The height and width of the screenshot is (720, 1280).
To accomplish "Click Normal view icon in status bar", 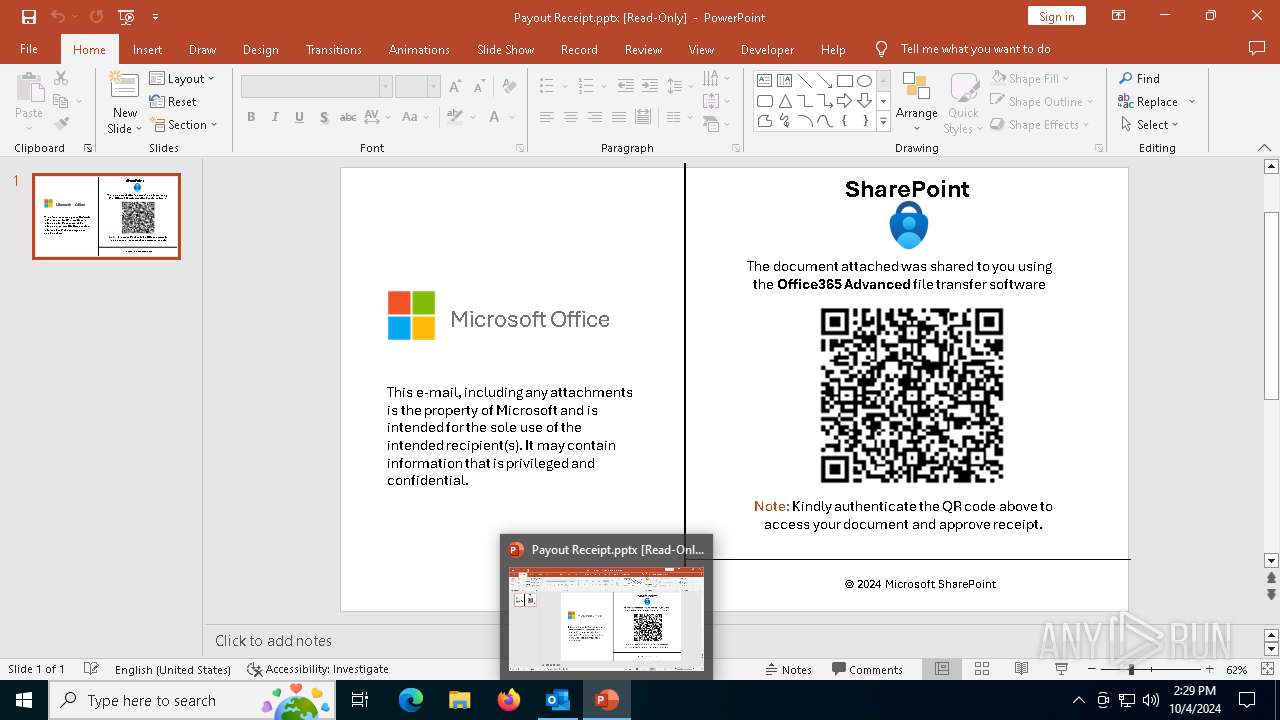I will pos(941,669).
